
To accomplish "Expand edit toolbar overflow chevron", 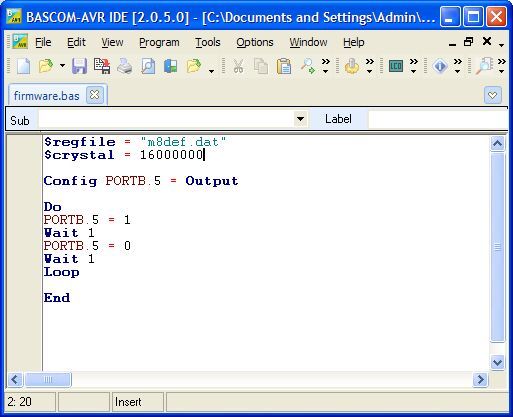I will (325, 66).
